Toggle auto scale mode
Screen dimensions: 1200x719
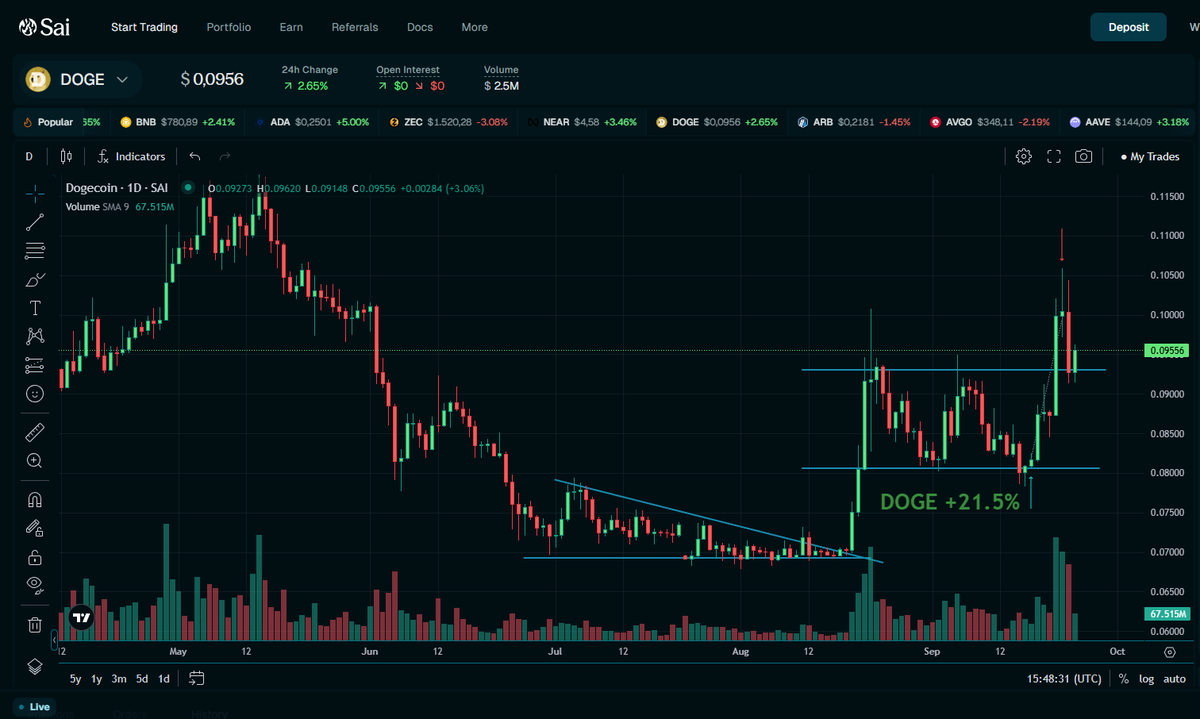pos(1175,679)
